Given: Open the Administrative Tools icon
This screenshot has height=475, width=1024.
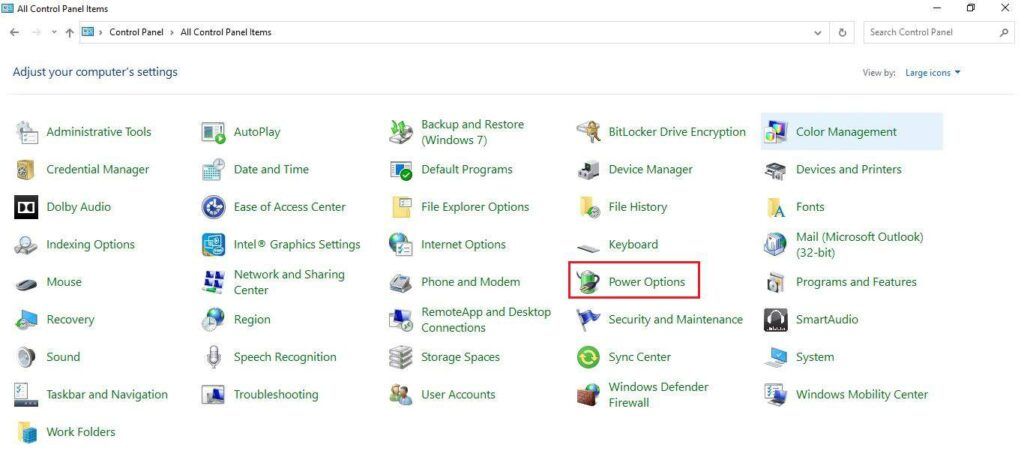Looking at the screenshot, I should click(26, 132).
